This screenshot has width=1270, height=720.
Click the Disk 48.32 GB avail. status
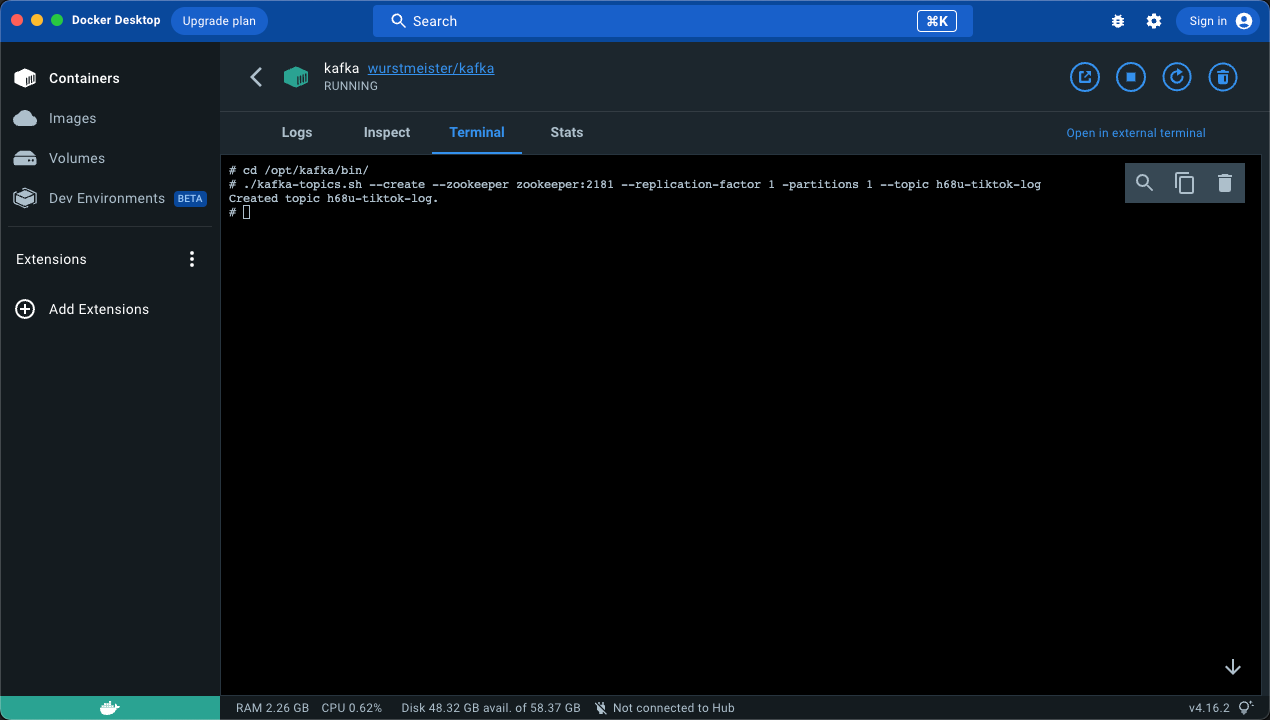click(x=491, y=708)
